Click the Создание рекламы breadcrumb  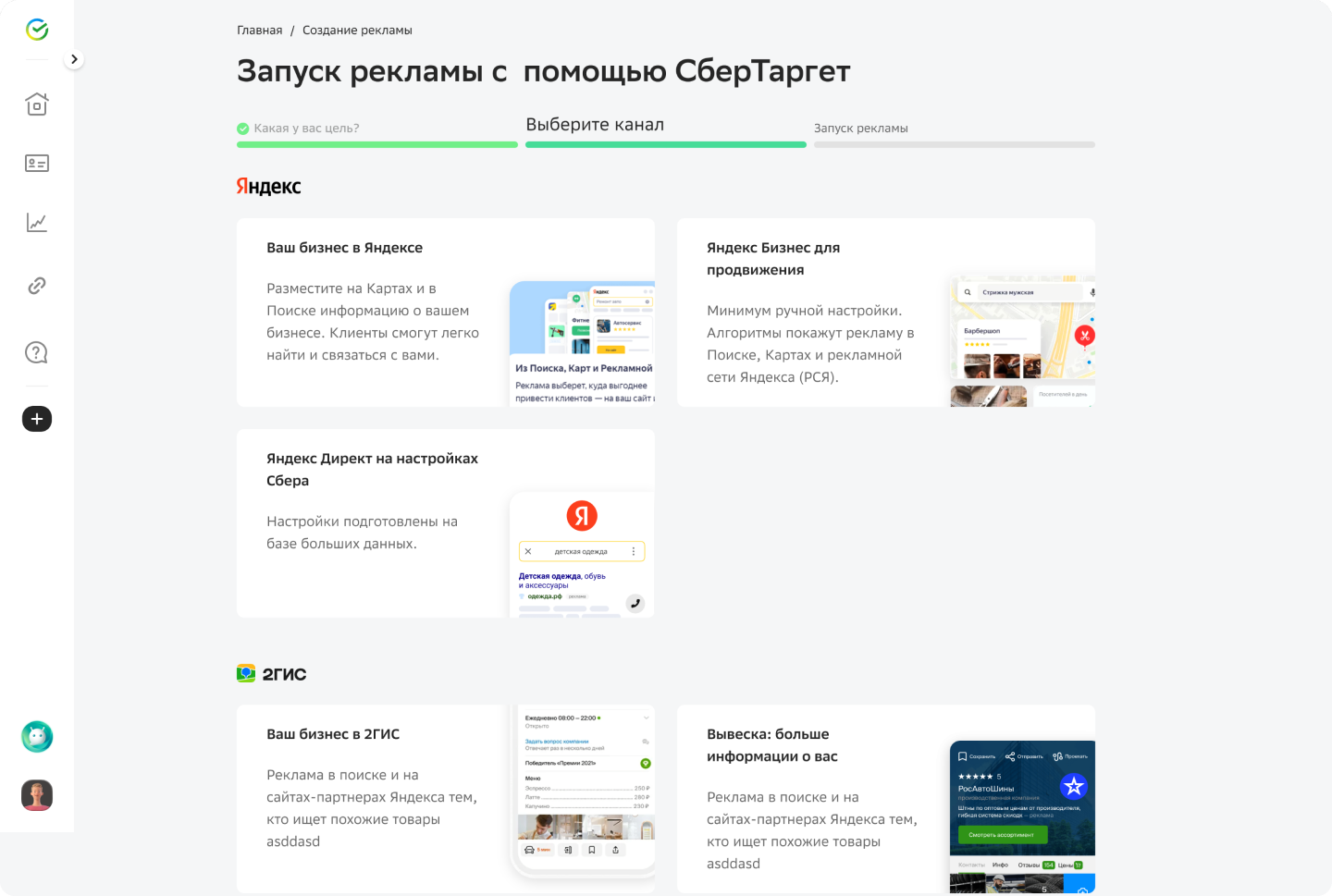click(357, 31)
